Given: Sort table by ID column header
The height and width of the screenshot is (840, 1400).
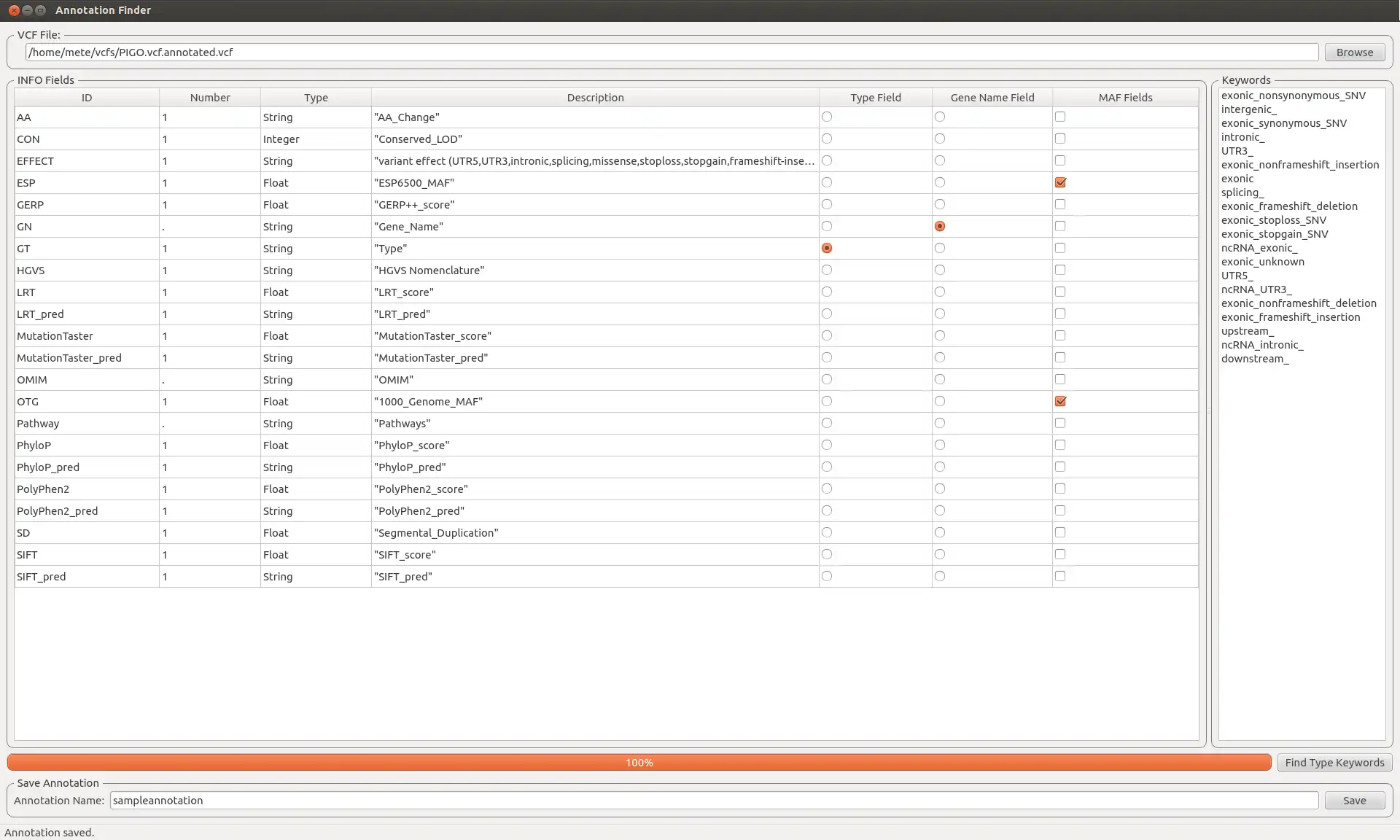Looking at the screenshot, I should click(x=86, y=97).
